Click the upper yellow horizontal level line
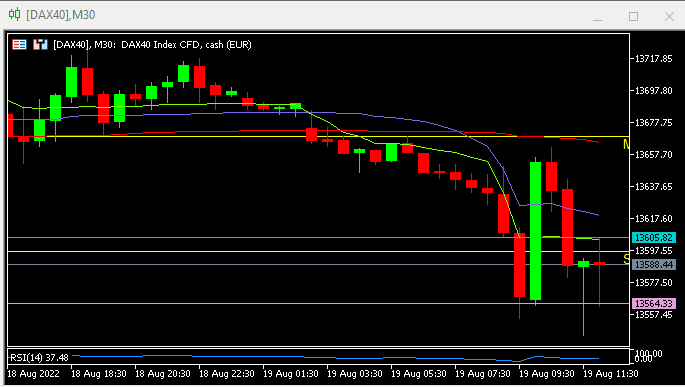This screenshot has height=387, width=685. pos(318,137)
